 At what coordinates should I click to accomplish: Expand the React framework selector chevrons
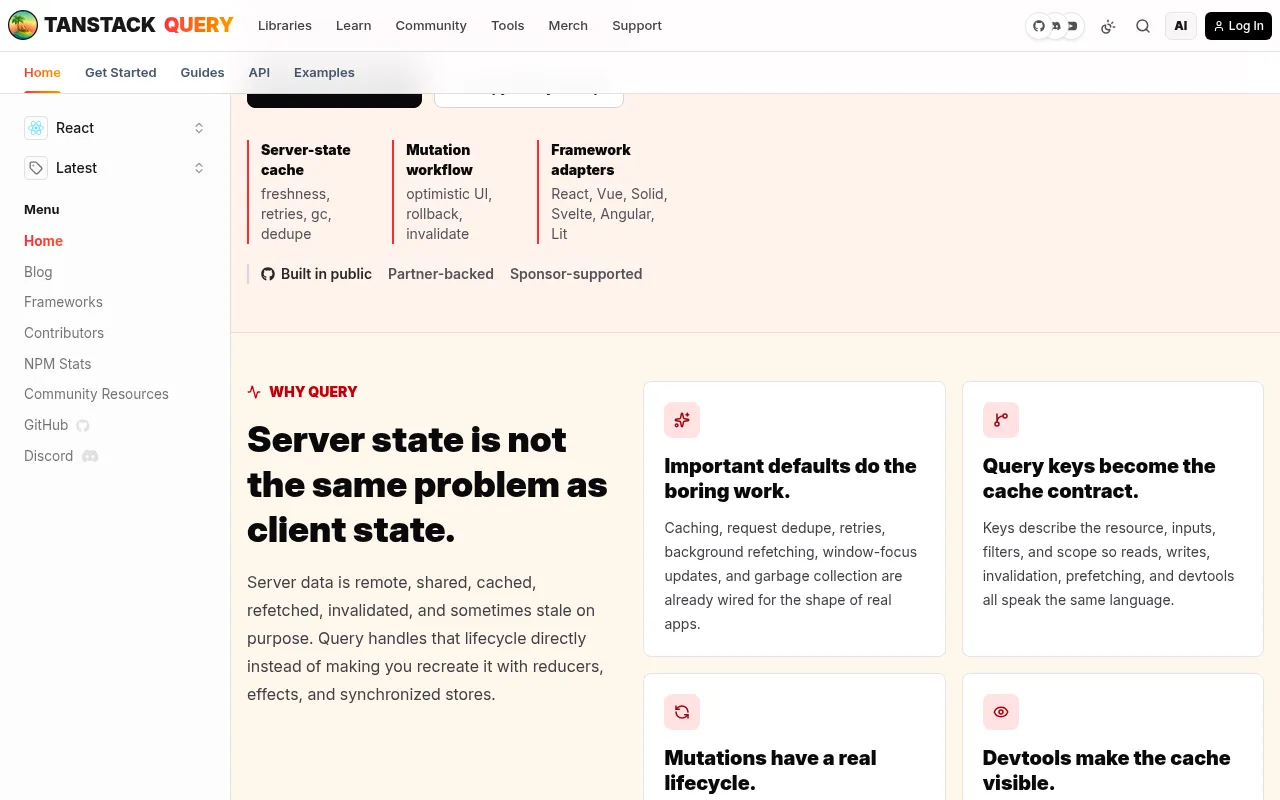(x=199, y=128)
